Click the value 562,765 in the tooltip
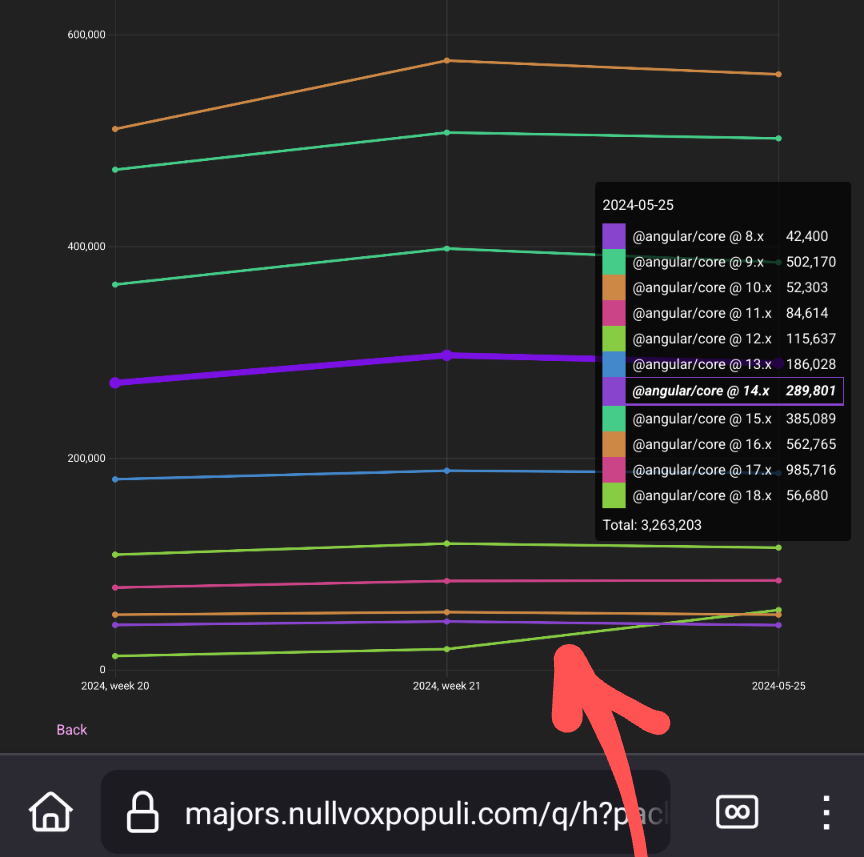 coord(811,444)
